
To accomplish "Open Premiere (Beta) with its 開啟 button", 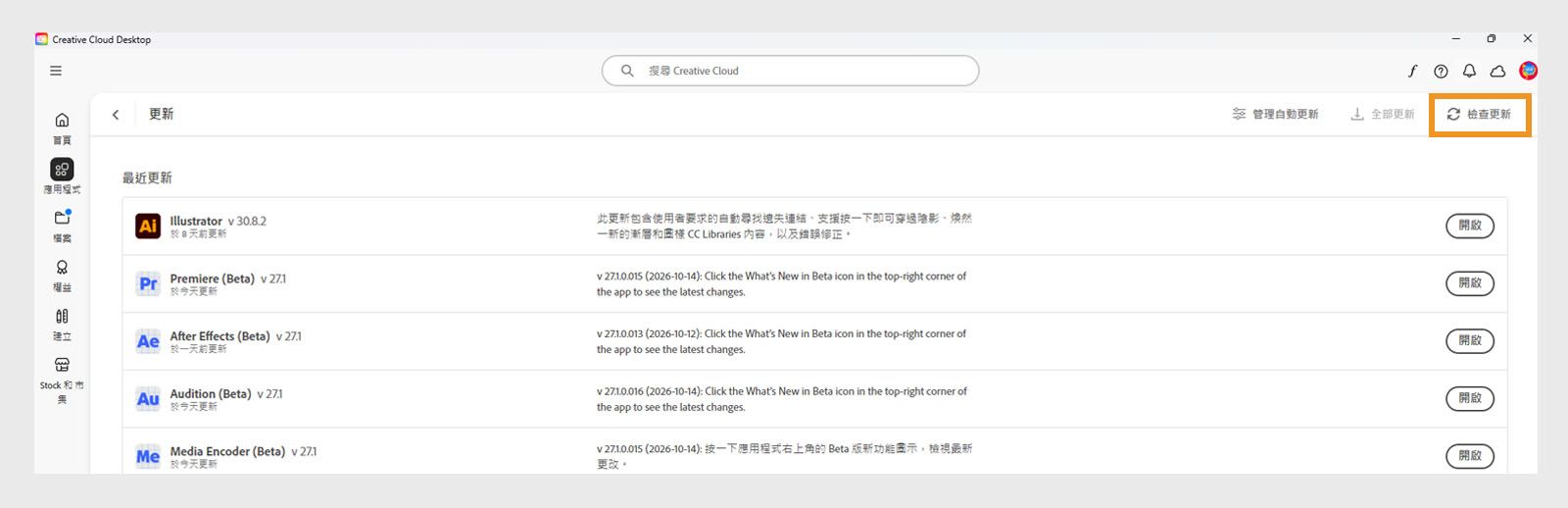I will (x=1470, y=283).
